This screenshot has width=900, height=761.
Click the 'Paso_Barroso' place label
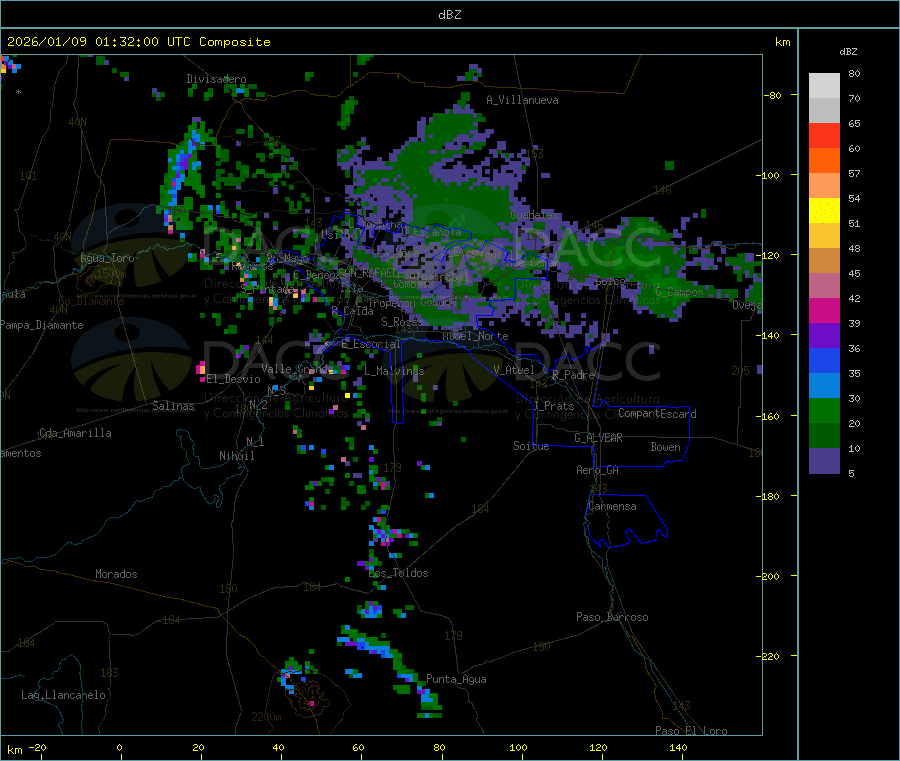click(612, 617)
